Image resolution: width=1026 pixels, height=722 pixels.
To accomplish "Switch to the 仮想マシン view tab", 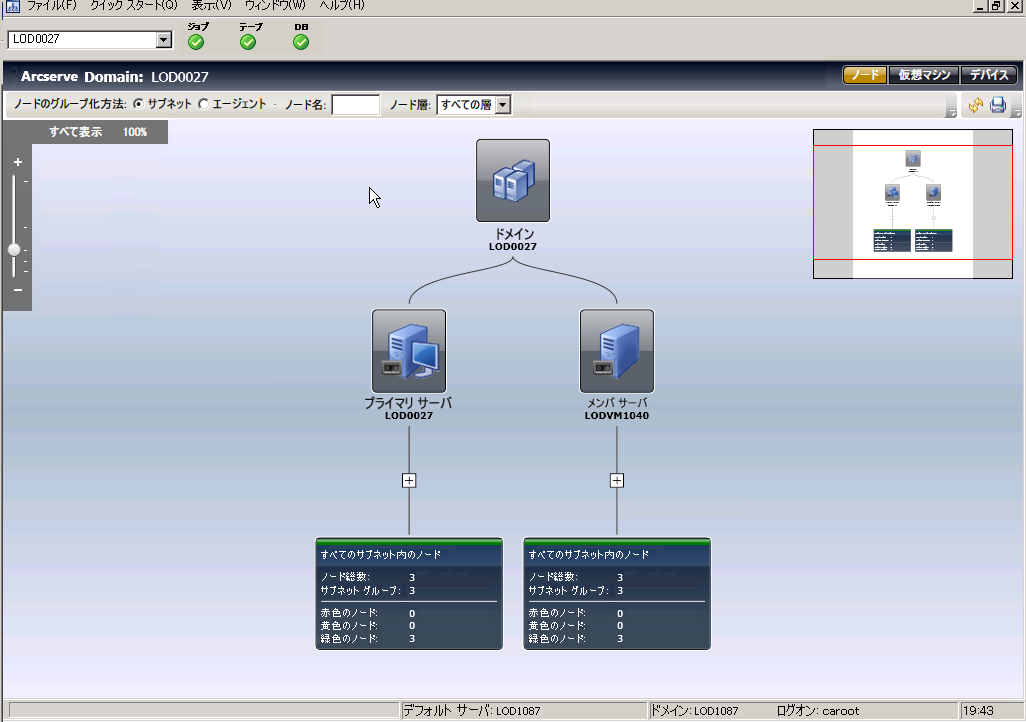I will pos(924,75).
